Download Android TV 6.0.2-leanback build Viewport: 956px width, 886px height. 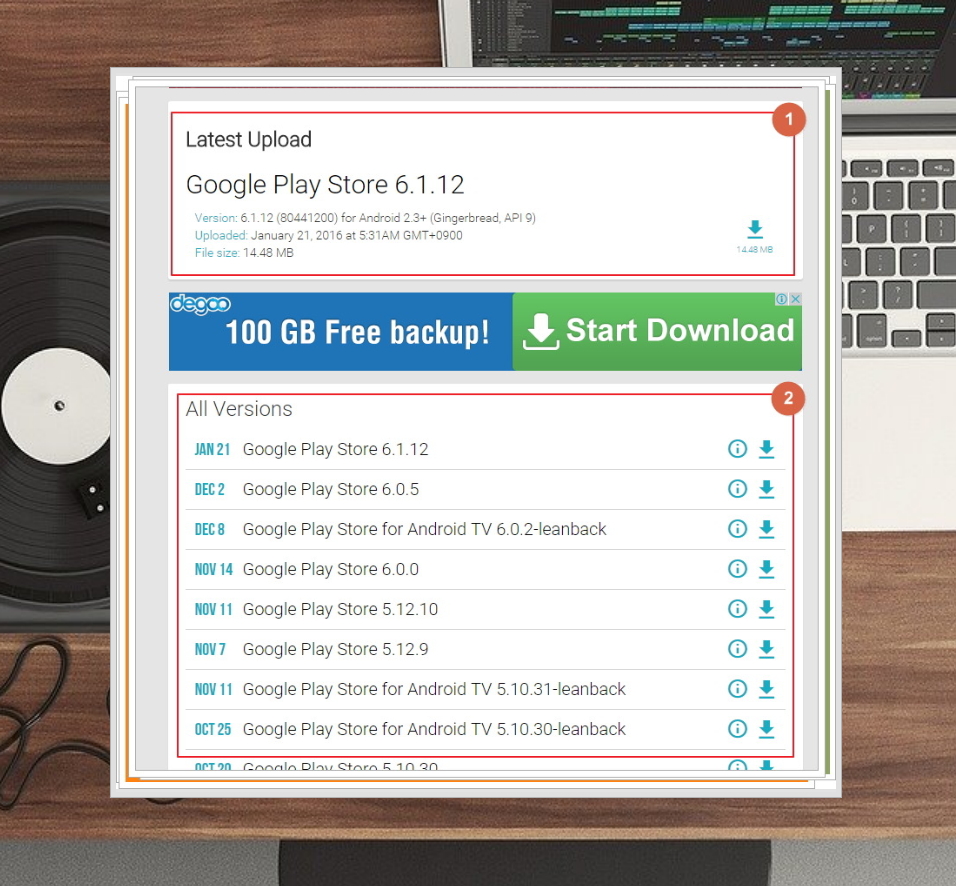pyautogui.click(x=766, y=529)
